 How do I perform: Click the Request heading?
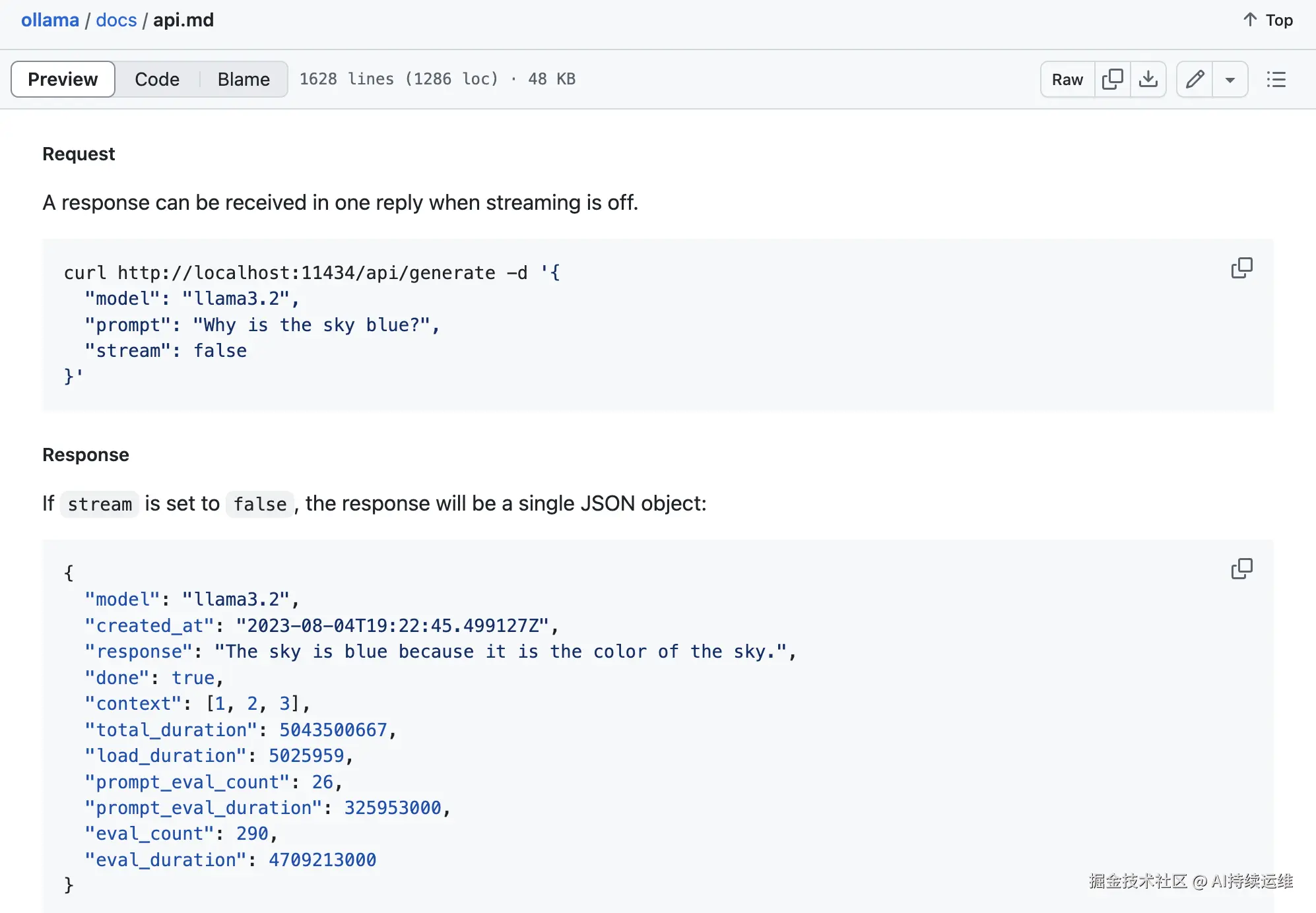tap(79, 154)
